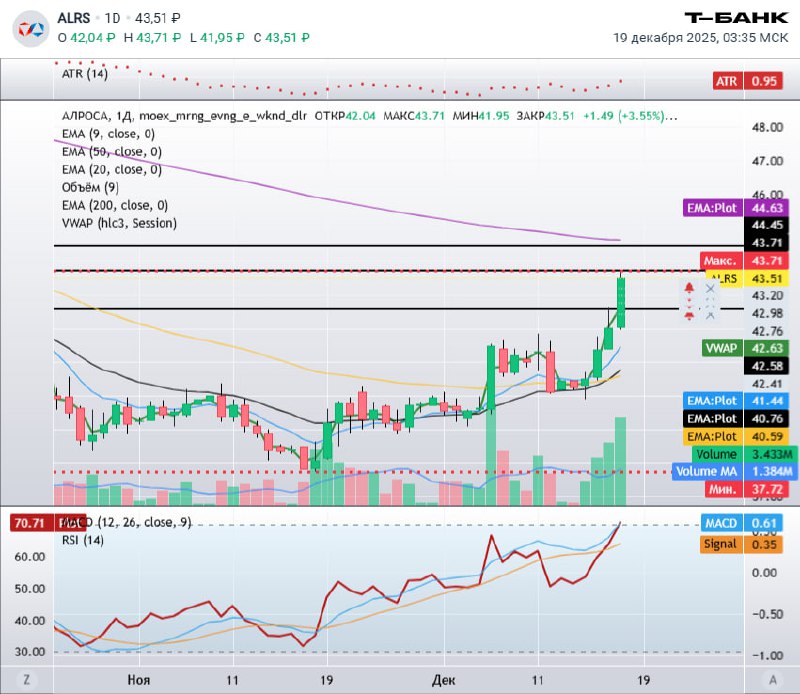Click the Z button at bottom left
Viewport: 800px width, 694px height.
point(26,680)
